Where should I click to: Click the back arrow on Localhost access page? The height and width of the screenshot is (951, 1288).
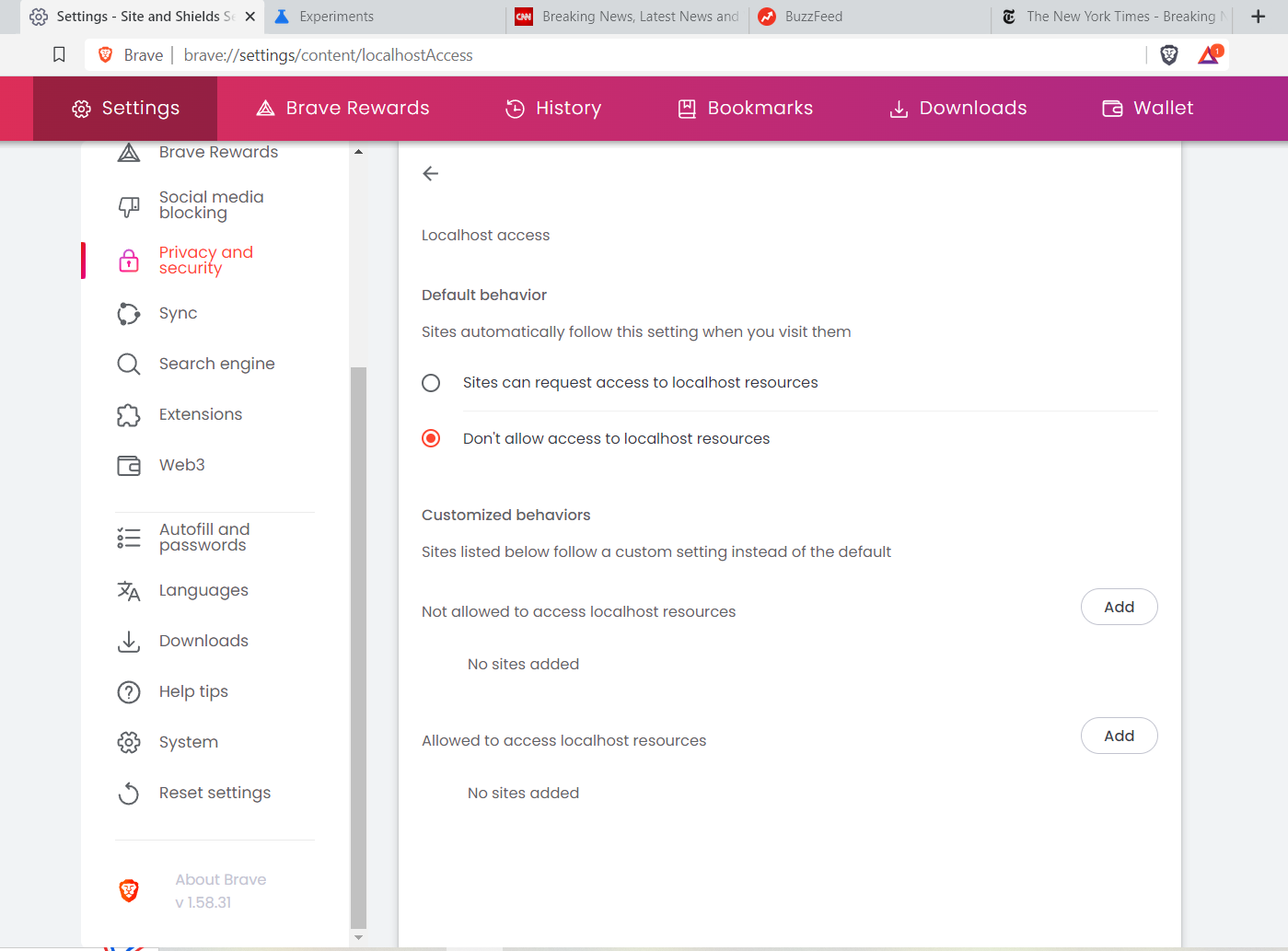430,173
